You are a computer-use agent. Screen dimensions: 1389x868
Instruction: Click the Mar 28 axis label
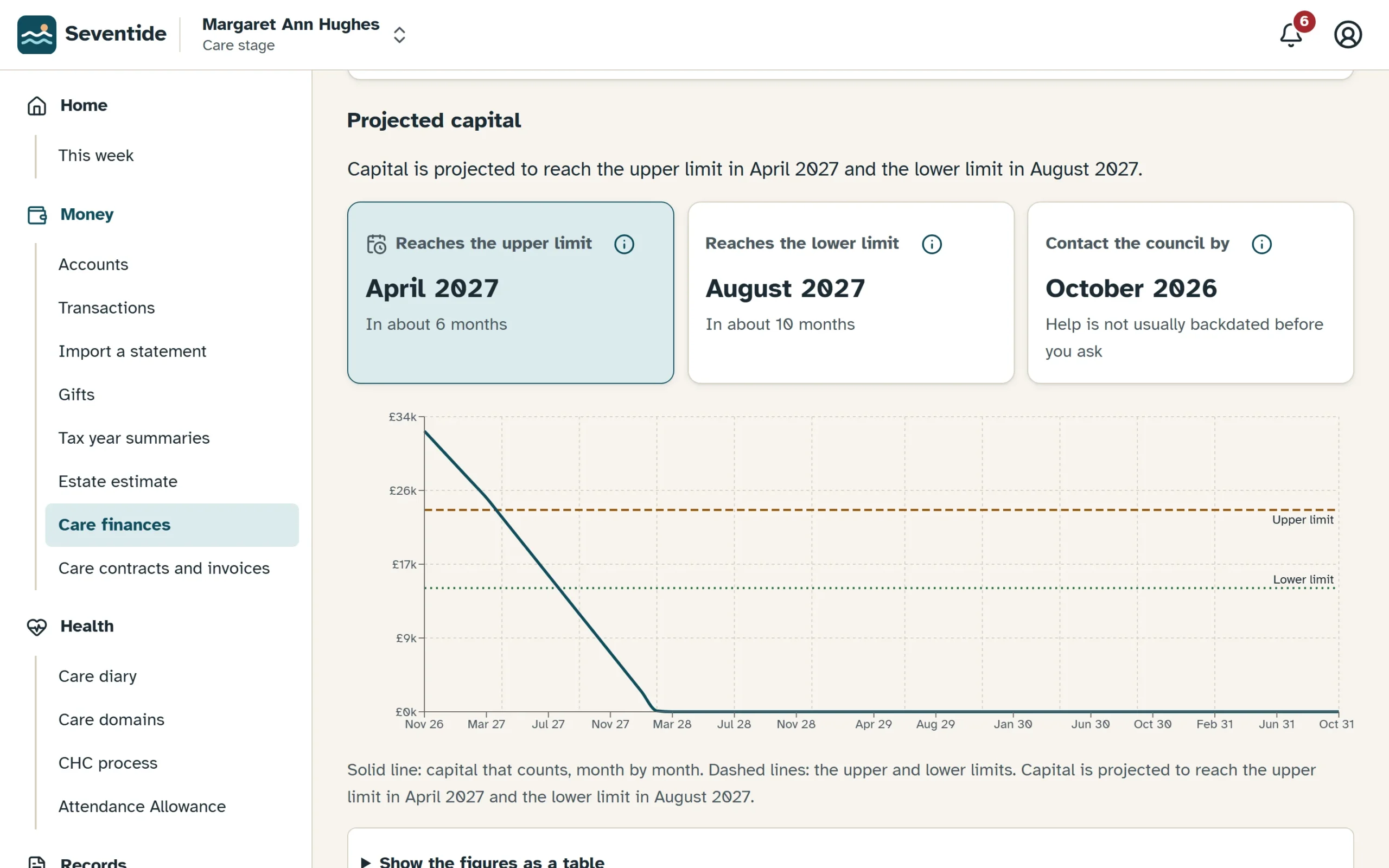pos(672,724)
